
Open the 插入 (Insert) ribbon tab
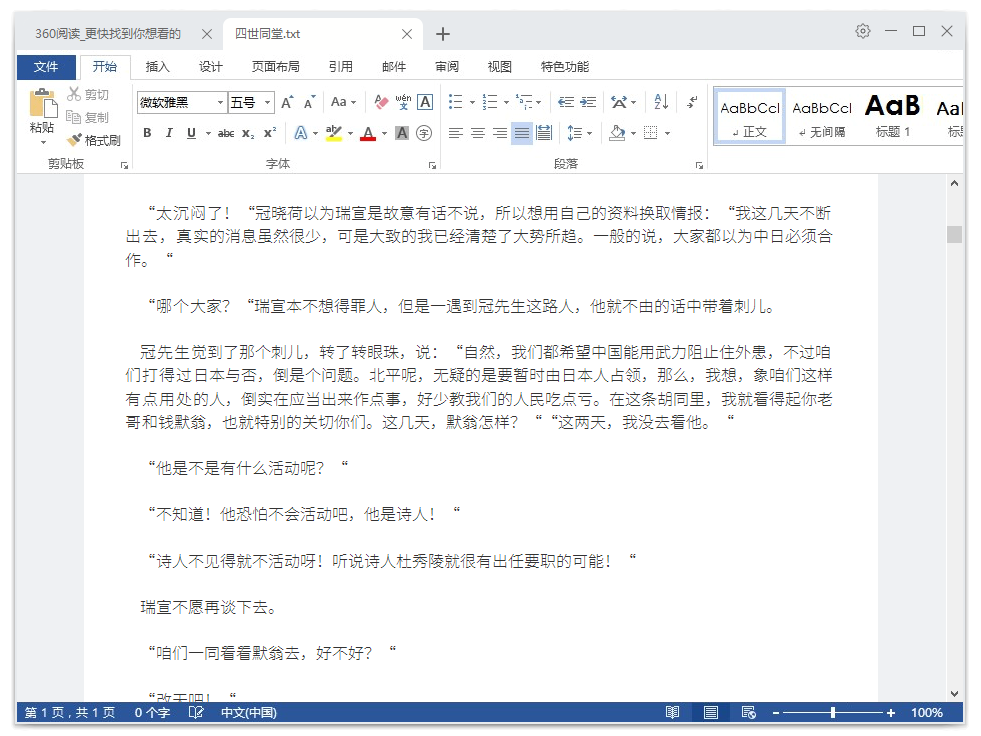(x=158, y=67)
